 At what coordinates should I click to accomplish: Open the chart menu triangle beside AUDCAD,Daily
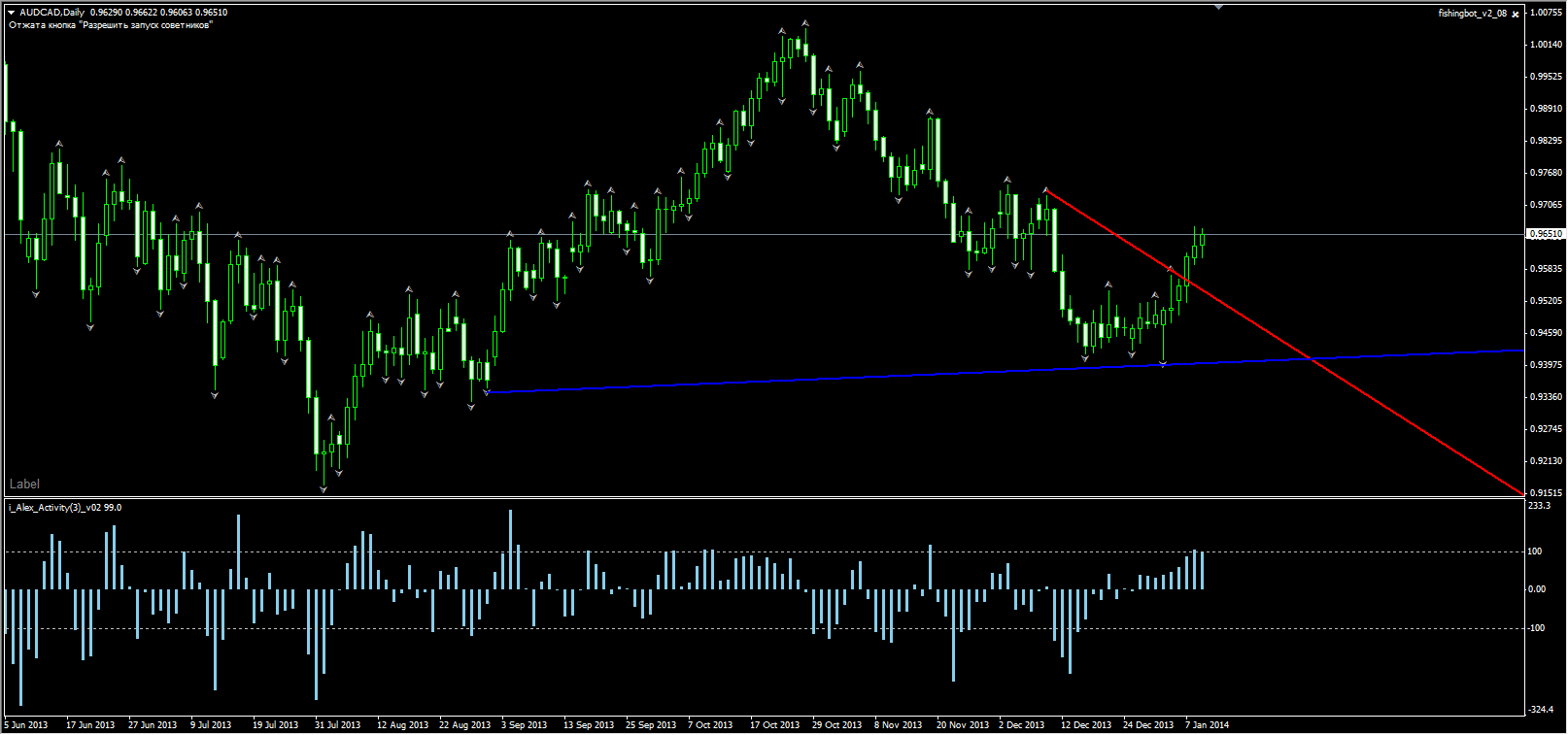pyautogui.click(x=12, y=13)
